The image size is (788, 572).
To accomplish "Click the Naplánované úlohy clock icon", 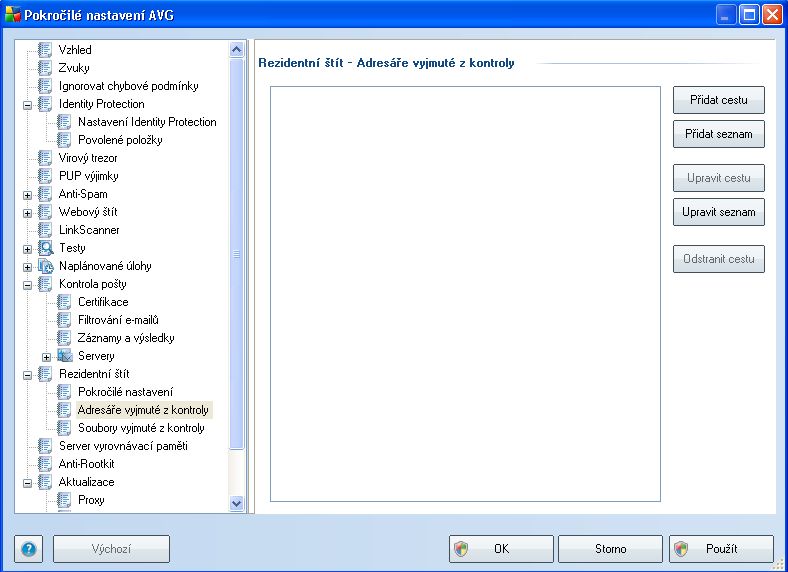I will [46, 266].
